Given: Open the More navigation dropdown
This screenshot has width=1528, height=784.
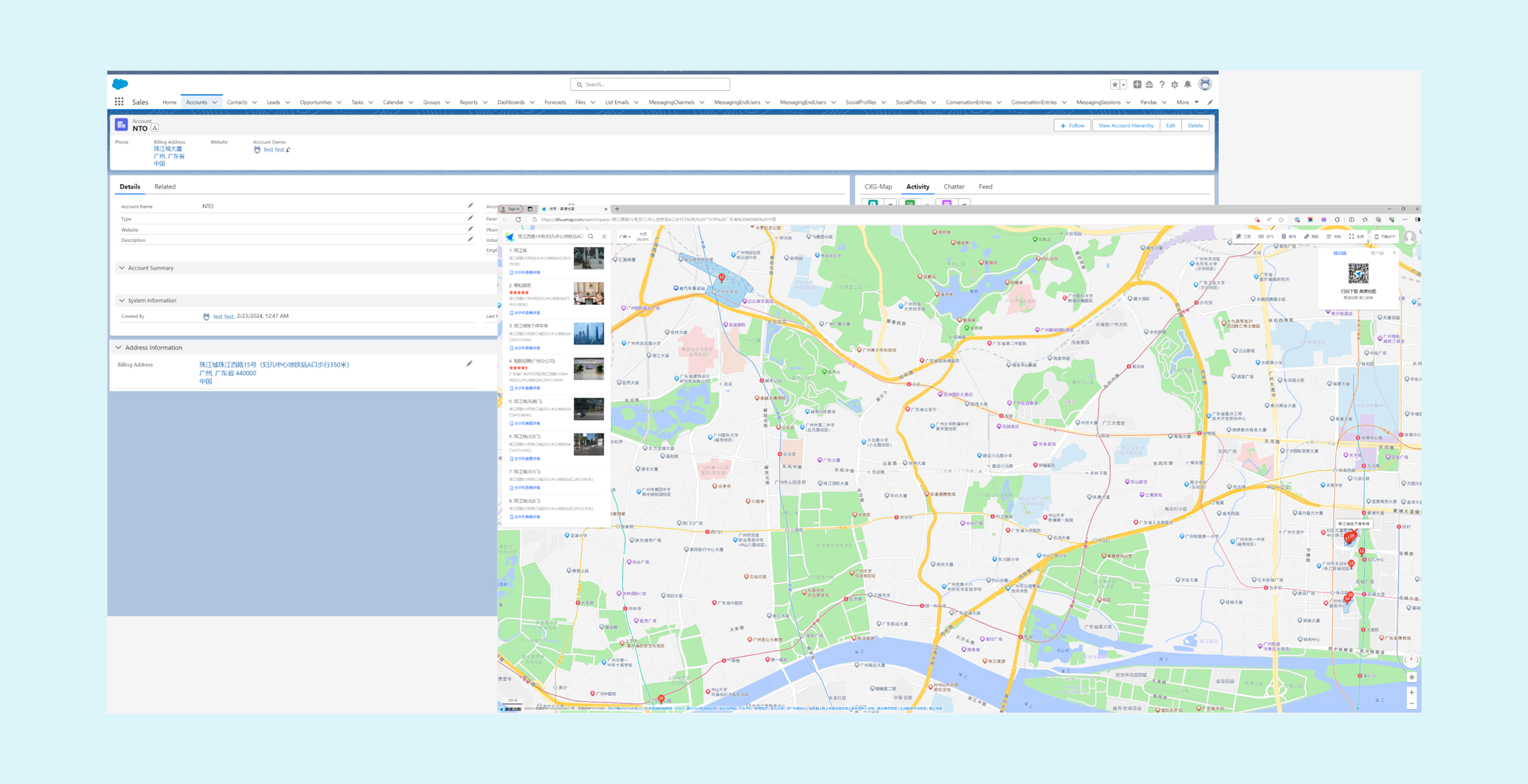Looking at the screenshot, I should [1187, 103].
